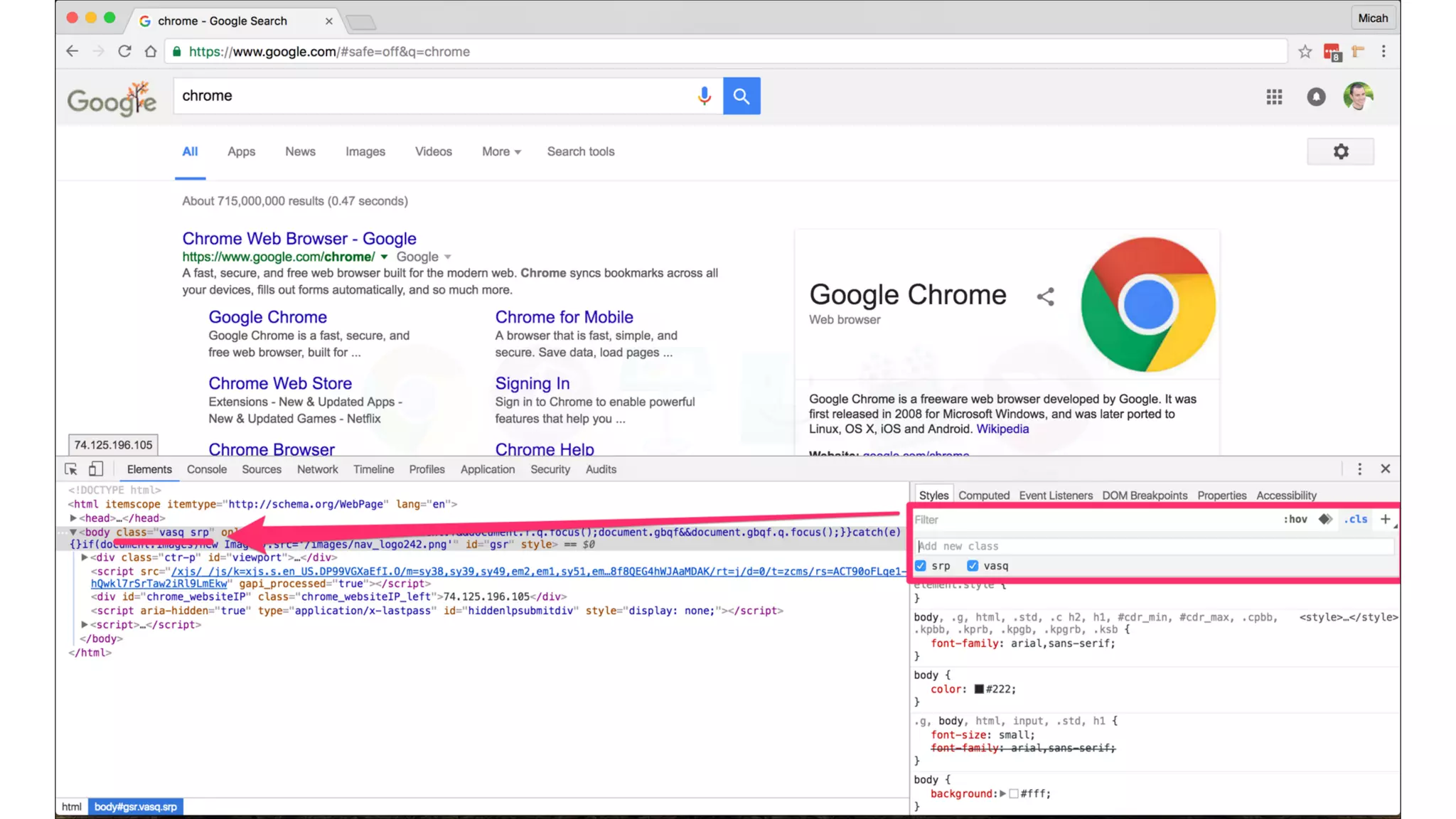Toggle the .cls class editor button

(1355, 519)
